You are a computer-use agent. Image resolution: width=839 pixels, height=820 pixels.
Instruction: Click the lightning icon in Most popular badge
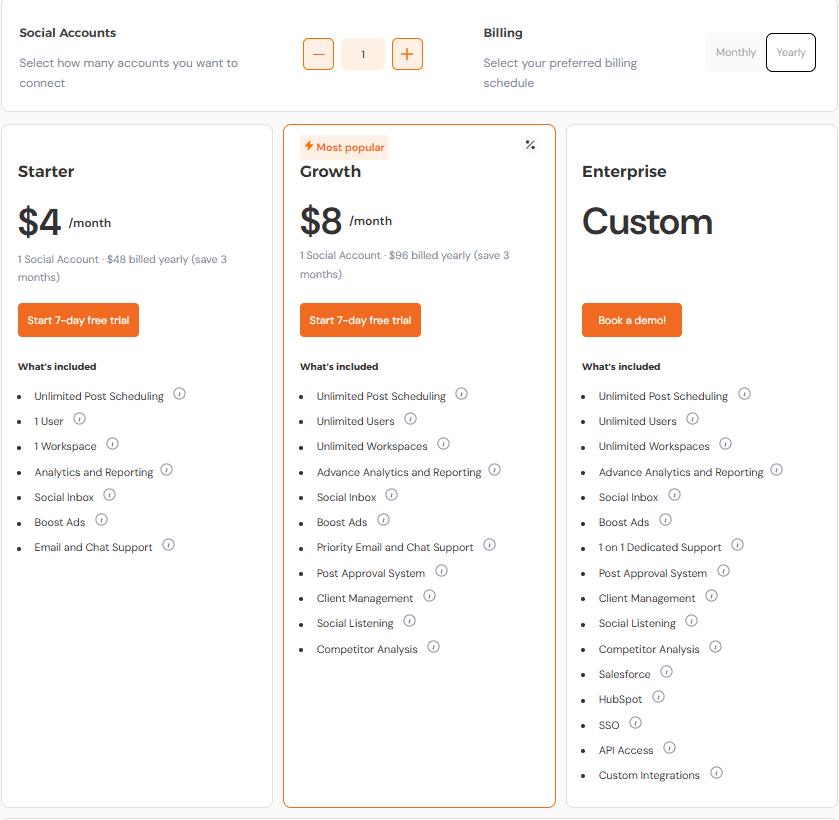pyautogui.click(x=309, y=146)
